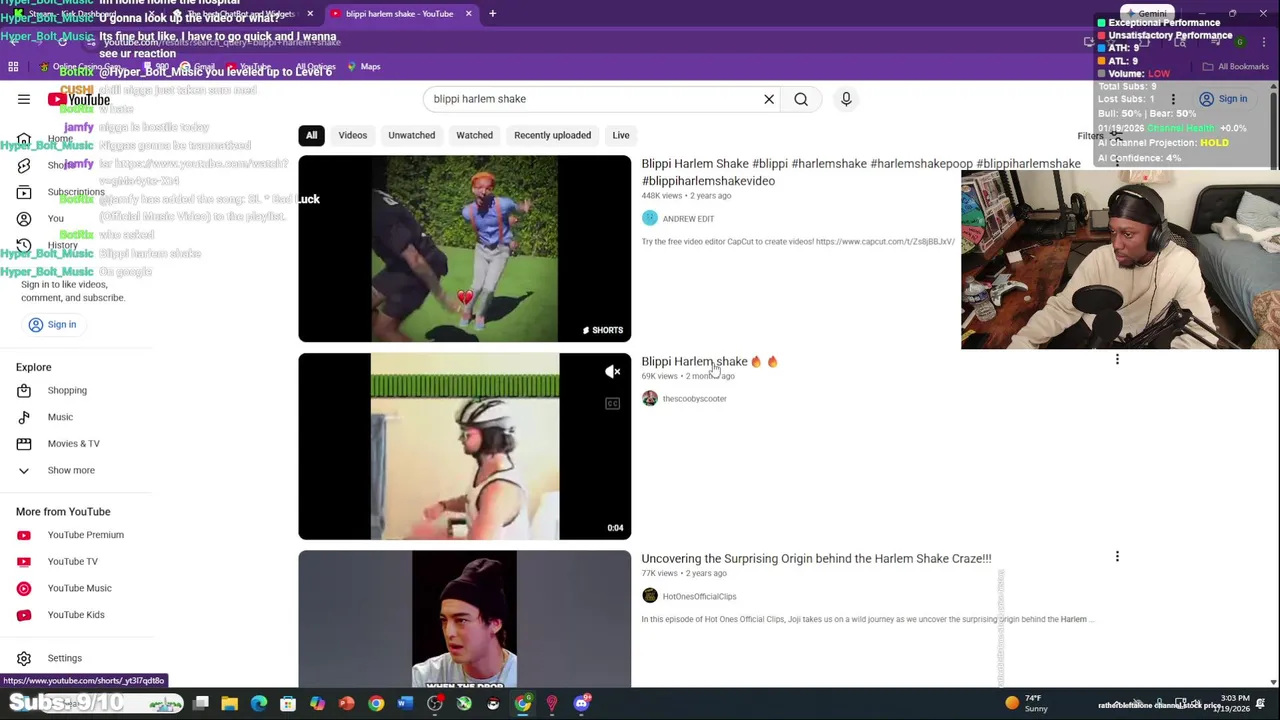Open Word from the taskbar
The height and width of the screenshot is (720, 1280).
[405, 704]
